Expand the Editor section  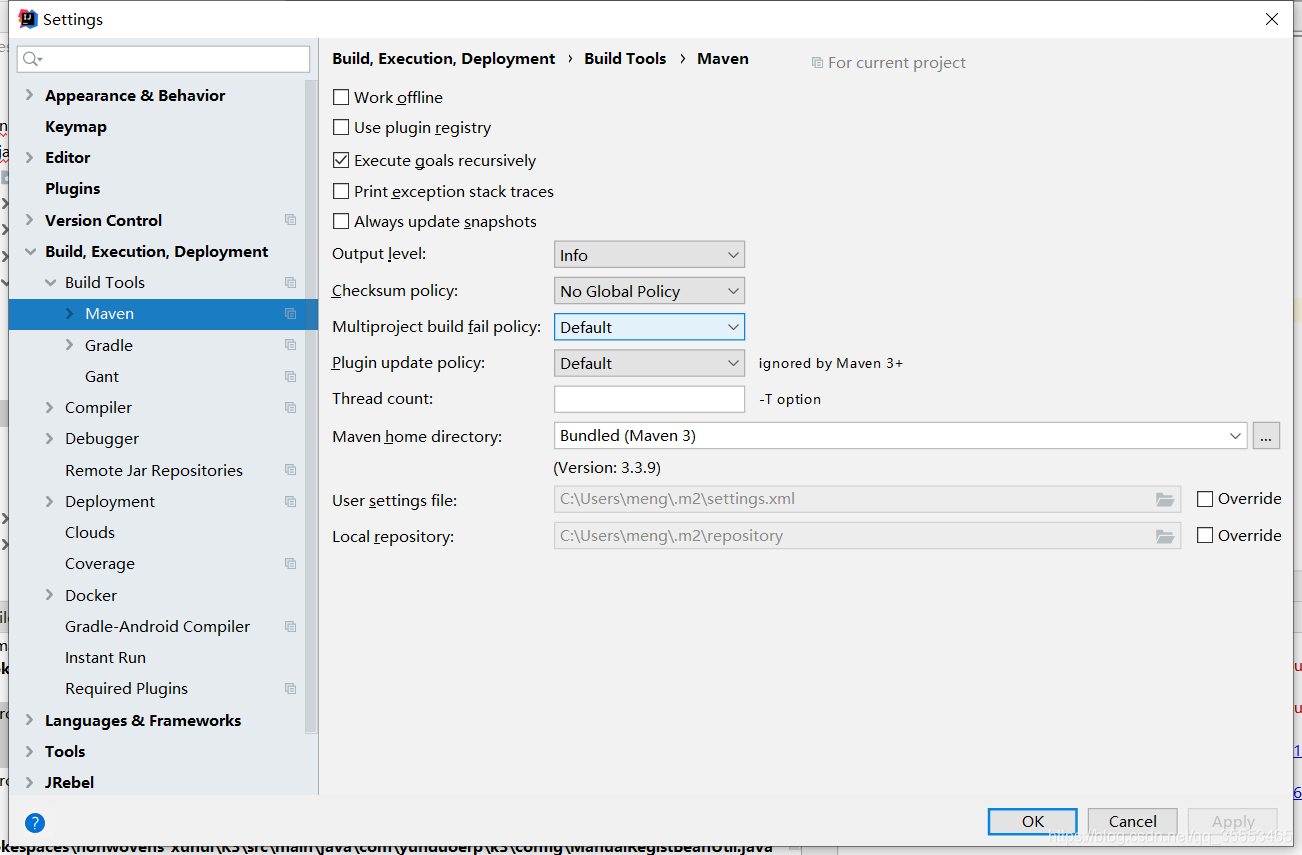[29, 157]
